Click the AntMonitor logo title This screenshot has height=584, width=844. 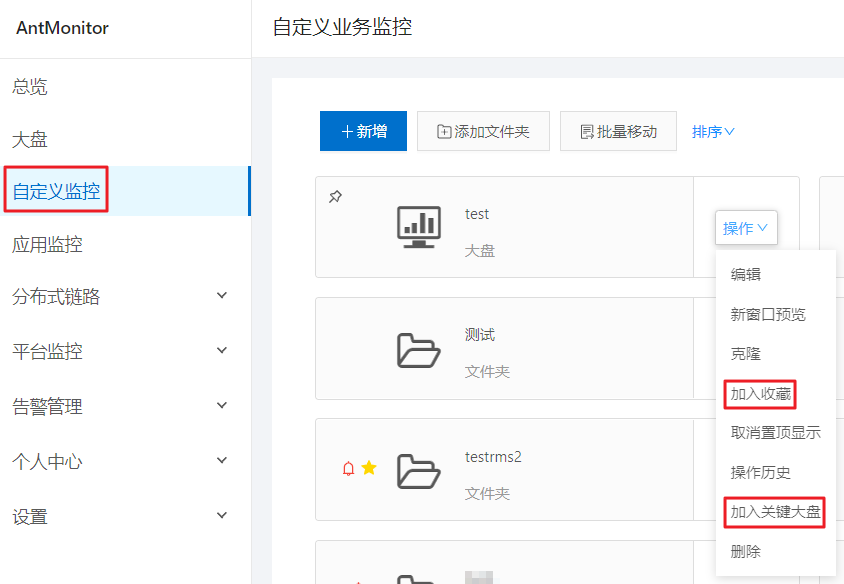(x=62, y=27)
